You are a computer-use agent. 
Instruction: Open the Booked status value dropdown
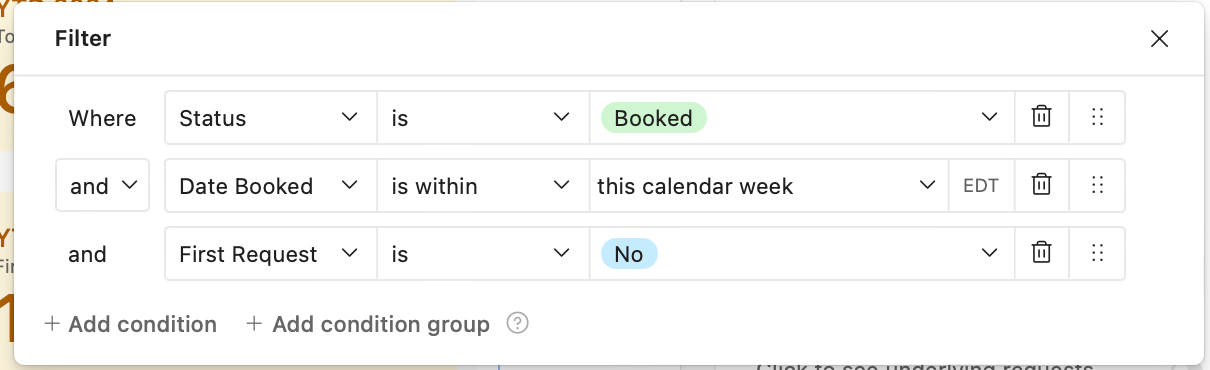pos(802,118)
